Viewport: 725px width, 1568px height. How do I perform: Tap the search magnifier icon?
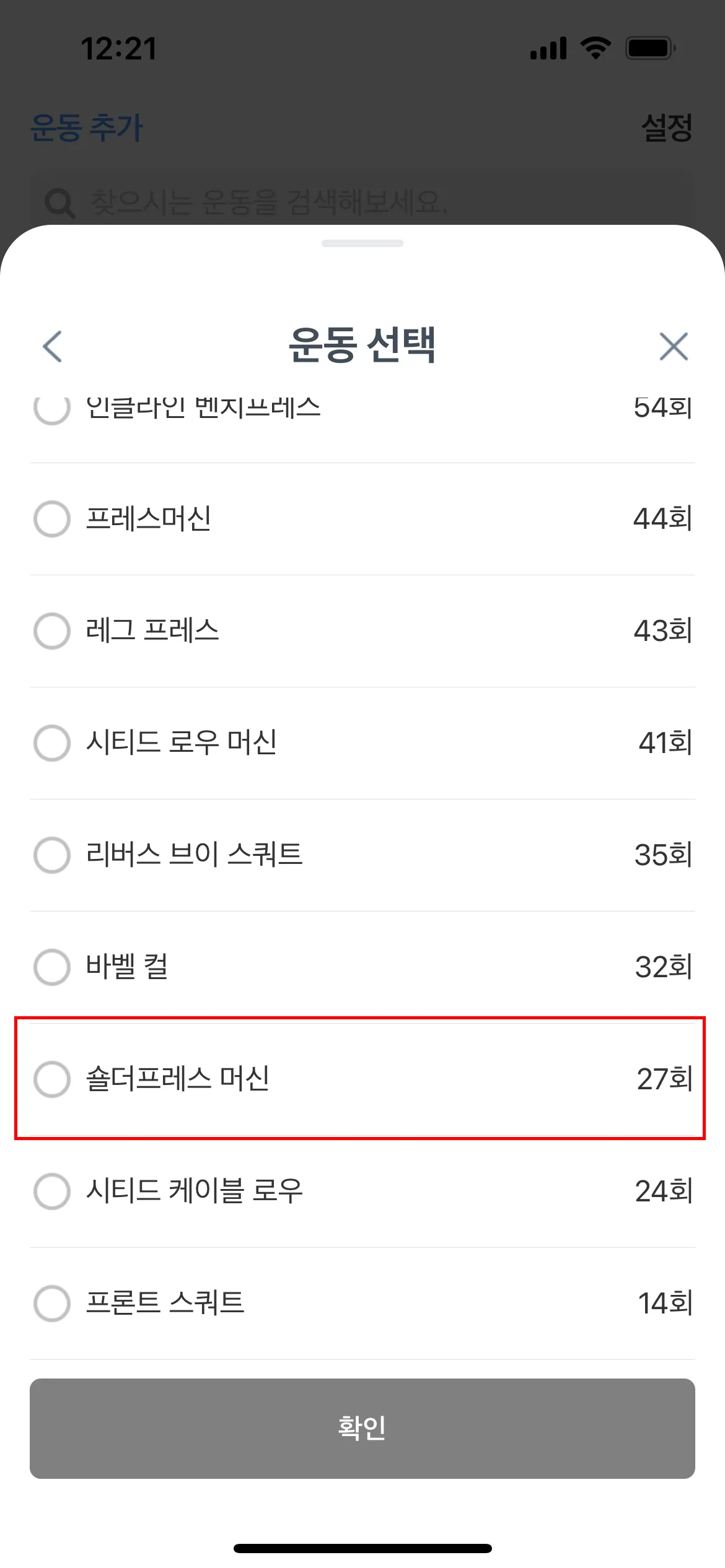point(60,203)
